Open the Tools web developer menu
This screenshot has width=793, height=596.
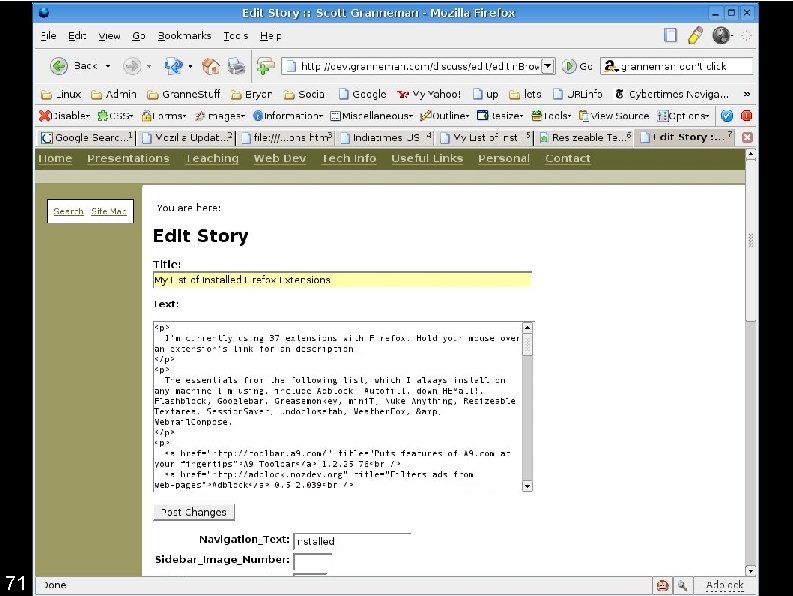point(551,116)
